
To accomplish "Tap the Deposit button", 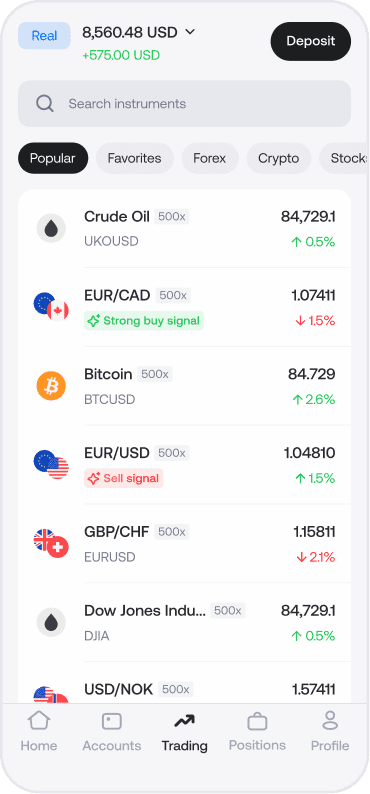I will pos(311,42).
